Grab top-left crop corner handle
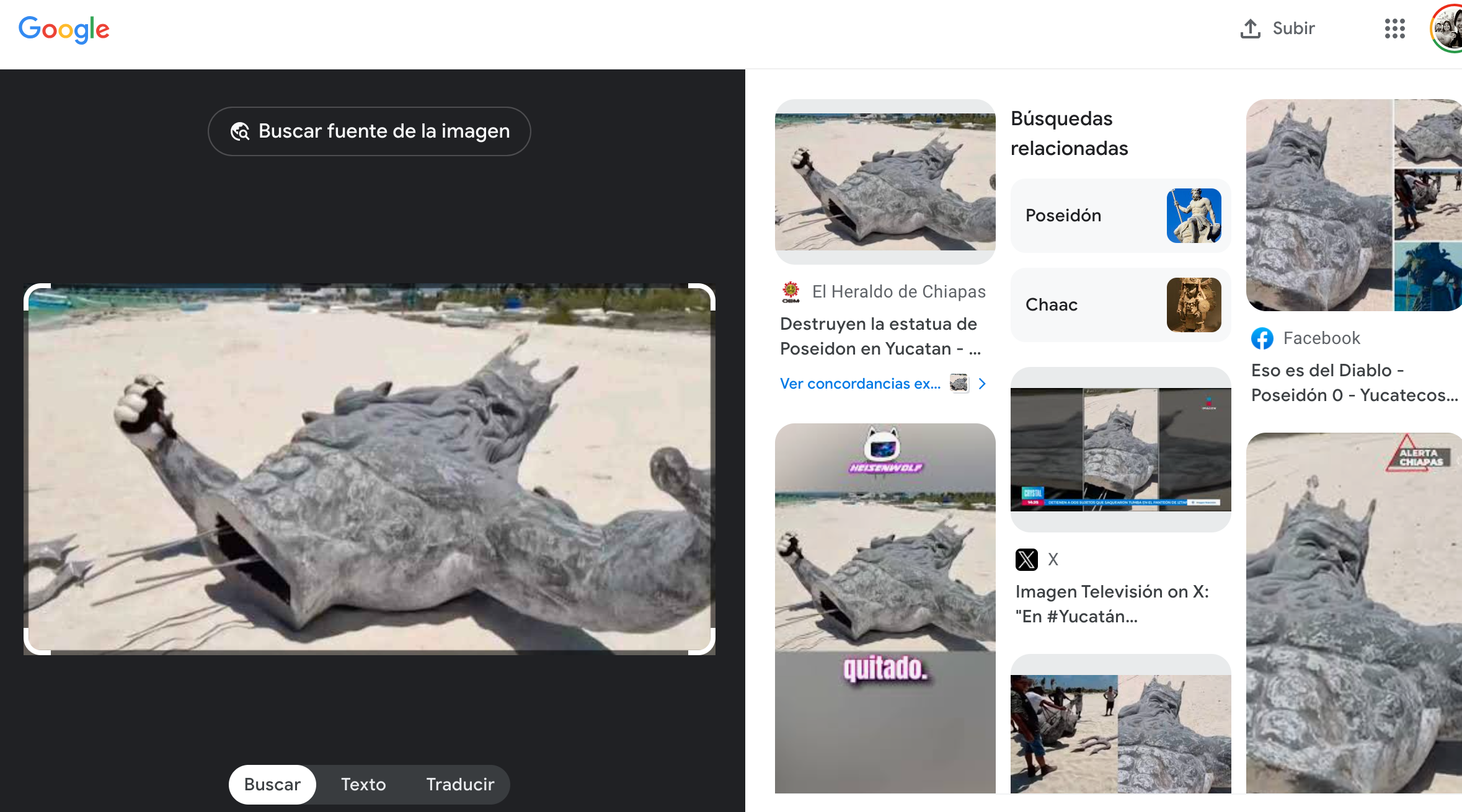Screen dimensions: 1462x812 [30, 290]
